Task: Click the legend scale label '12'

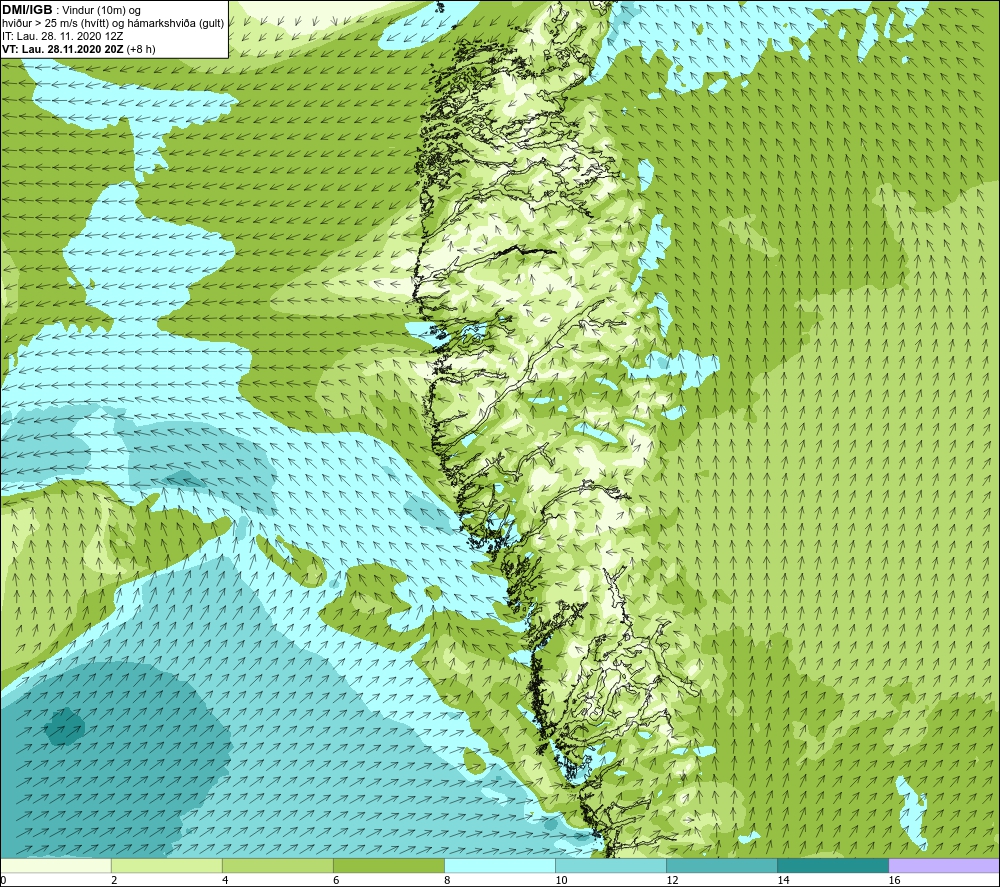Action: tap(672, 880)
